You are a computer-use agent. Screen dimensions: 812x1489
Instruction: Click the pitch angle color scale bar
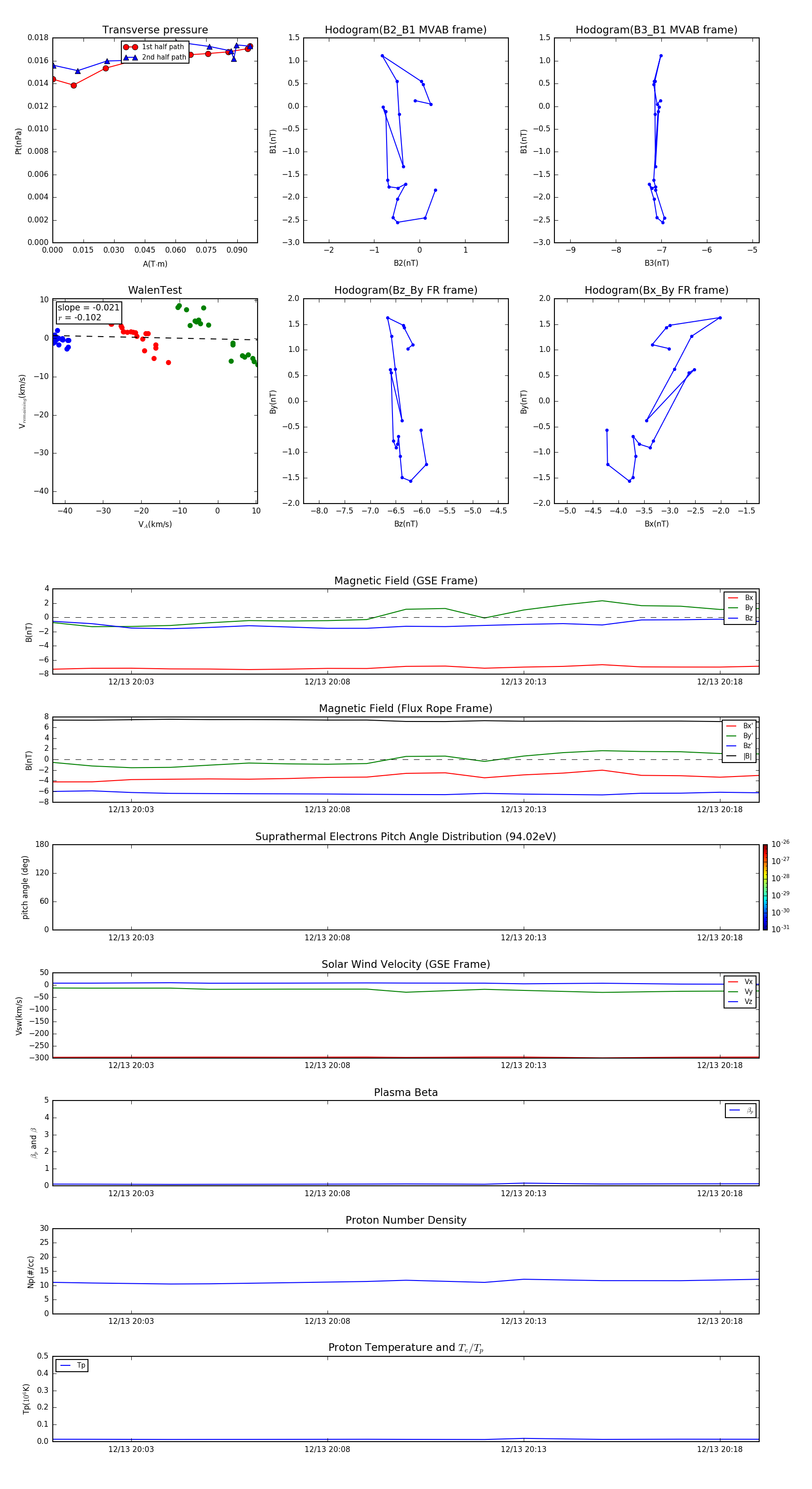pyautogui.click(x=765, y=887)
